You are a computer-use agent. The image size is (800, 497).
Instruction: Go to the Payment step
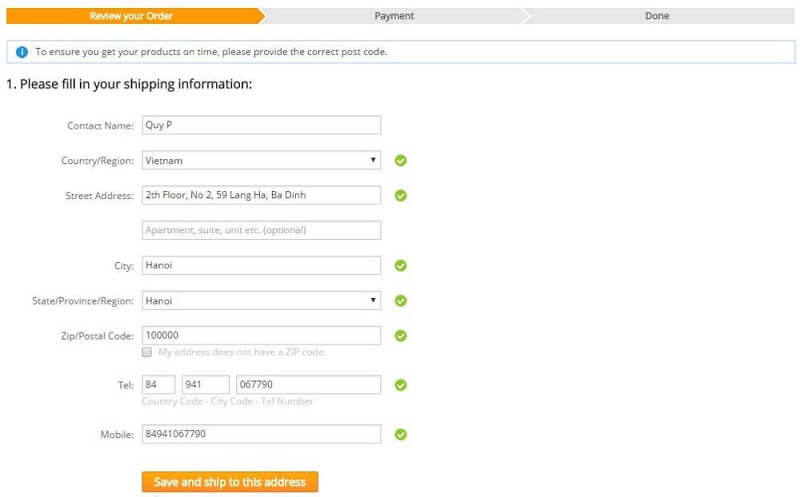point(394,16)
